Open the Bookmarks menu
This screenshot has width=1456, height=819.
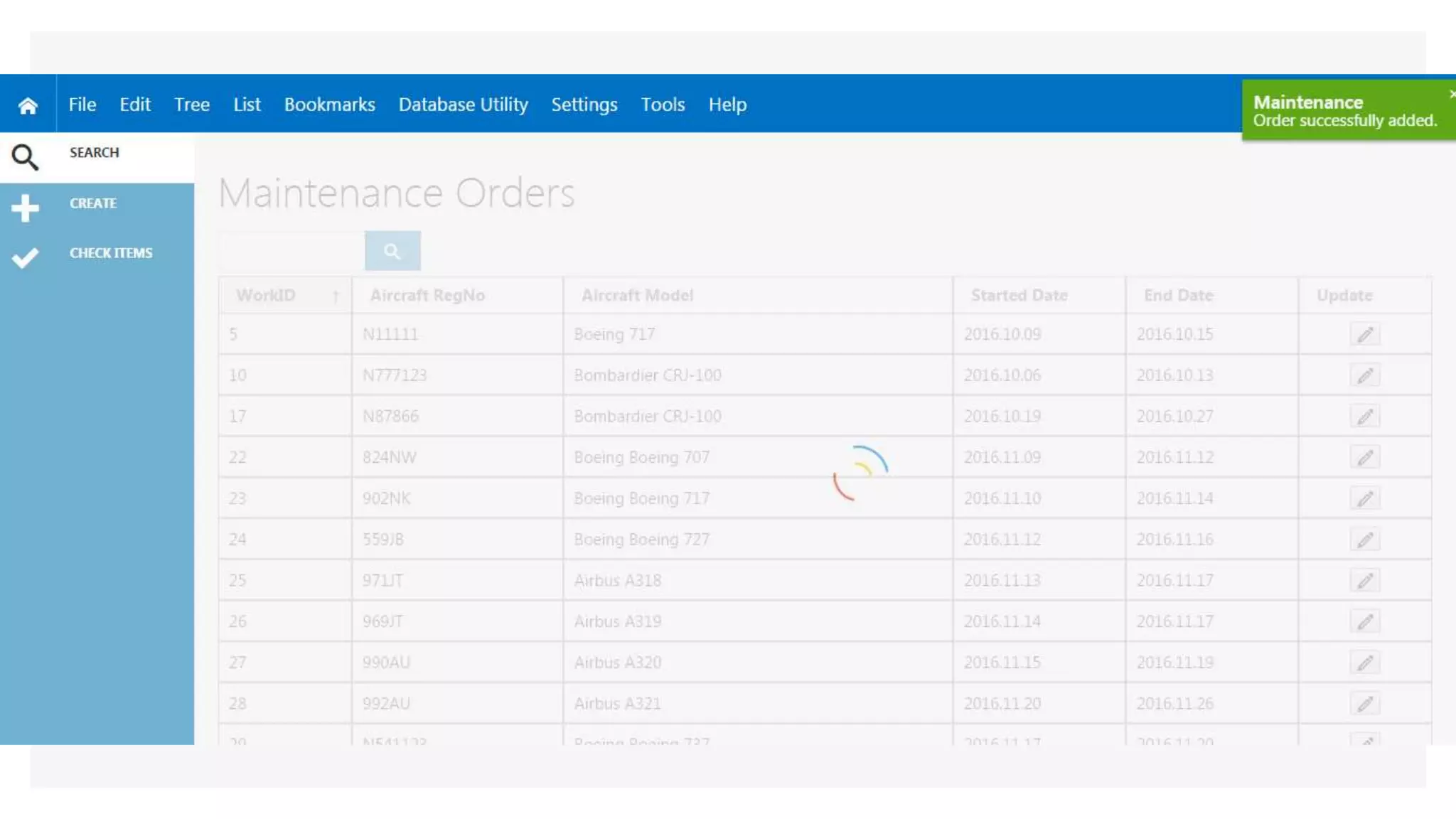point(329,105)
